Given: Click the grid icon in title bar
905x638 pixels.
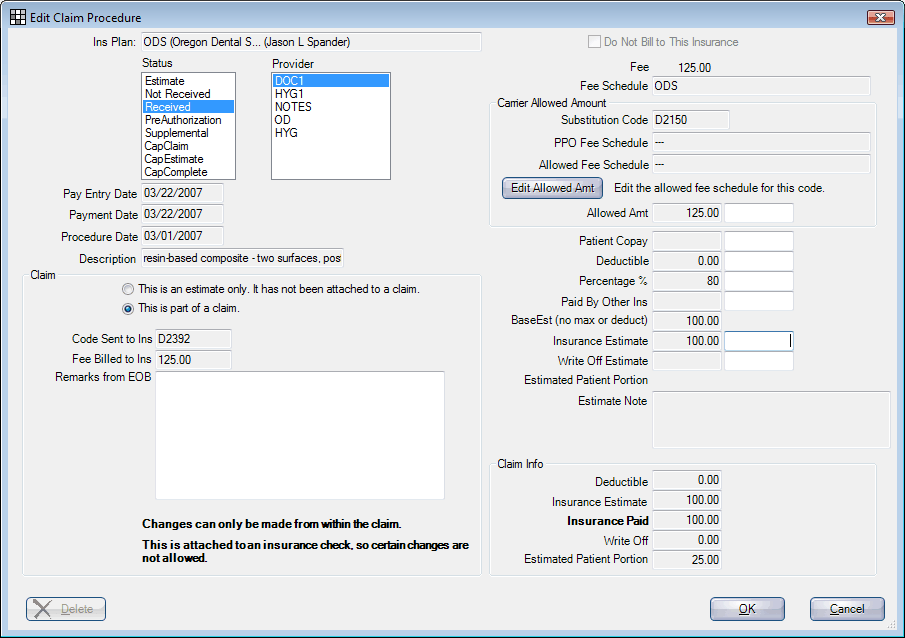Looking at the screenshot, I should point(18,17).
